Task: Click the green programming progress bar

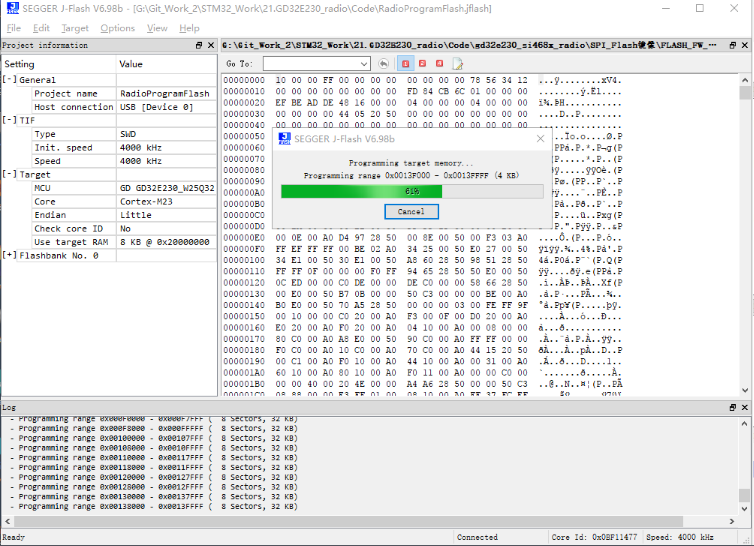Action: (412, 191)
